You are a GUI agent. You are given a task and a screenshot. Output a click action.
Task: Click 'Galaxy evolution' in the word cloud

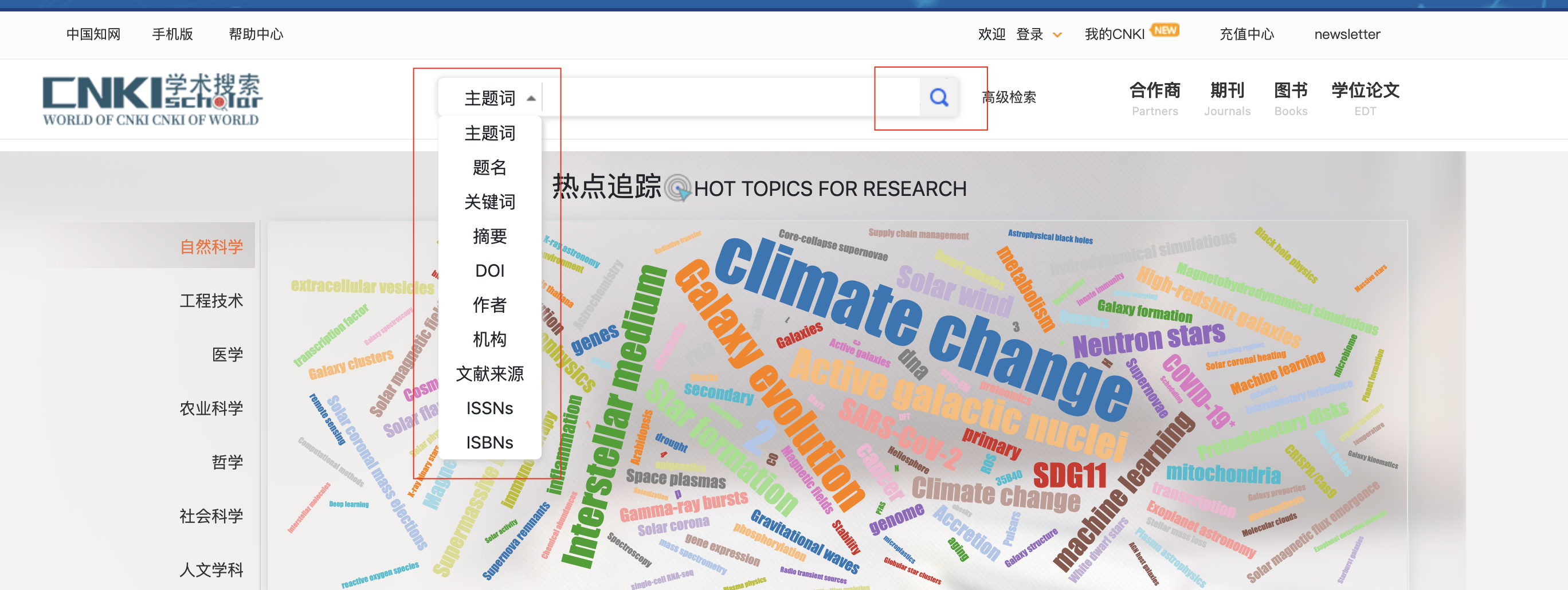pos(770,384)
